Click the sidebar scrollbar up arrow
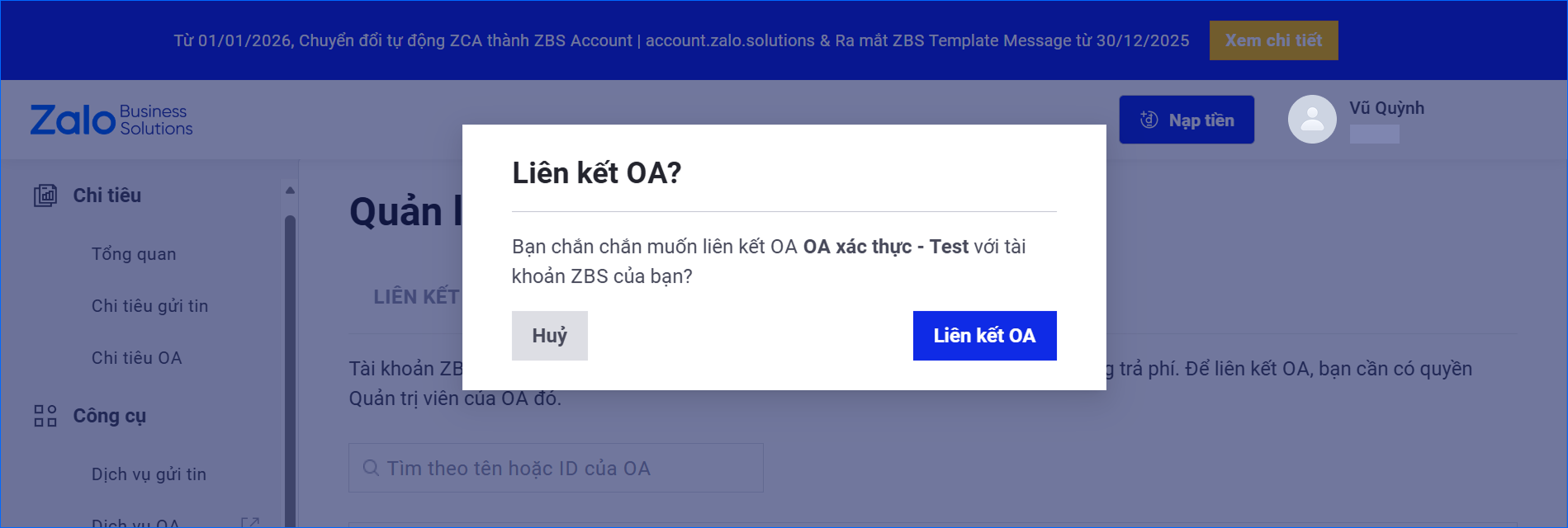This screenshot has width=1568, height=528. tap(290, 191)
